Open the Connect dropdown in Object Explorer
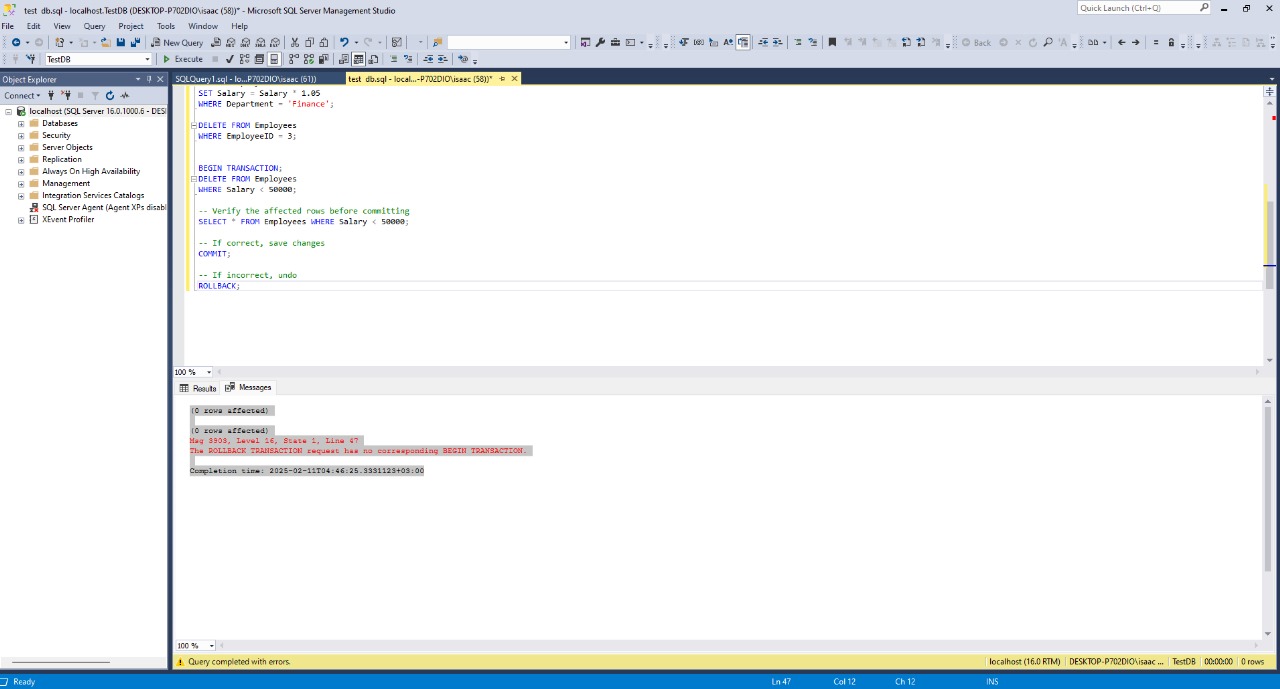Screen dimensions: 1280x689 tap(24, 95)
